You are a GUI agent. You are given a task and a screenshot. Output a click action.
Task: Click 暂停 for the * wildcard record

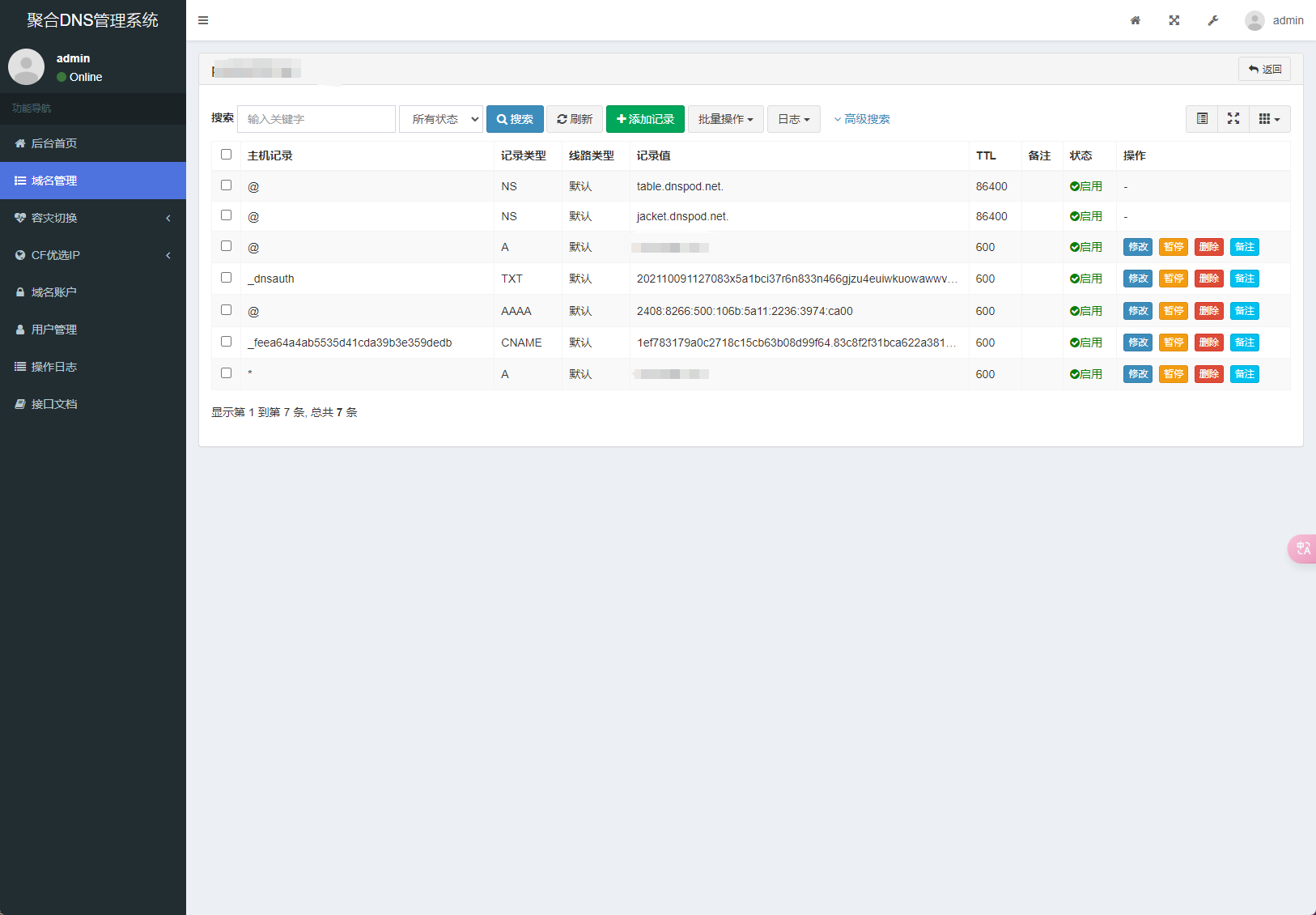click(x=1174, y=374)
